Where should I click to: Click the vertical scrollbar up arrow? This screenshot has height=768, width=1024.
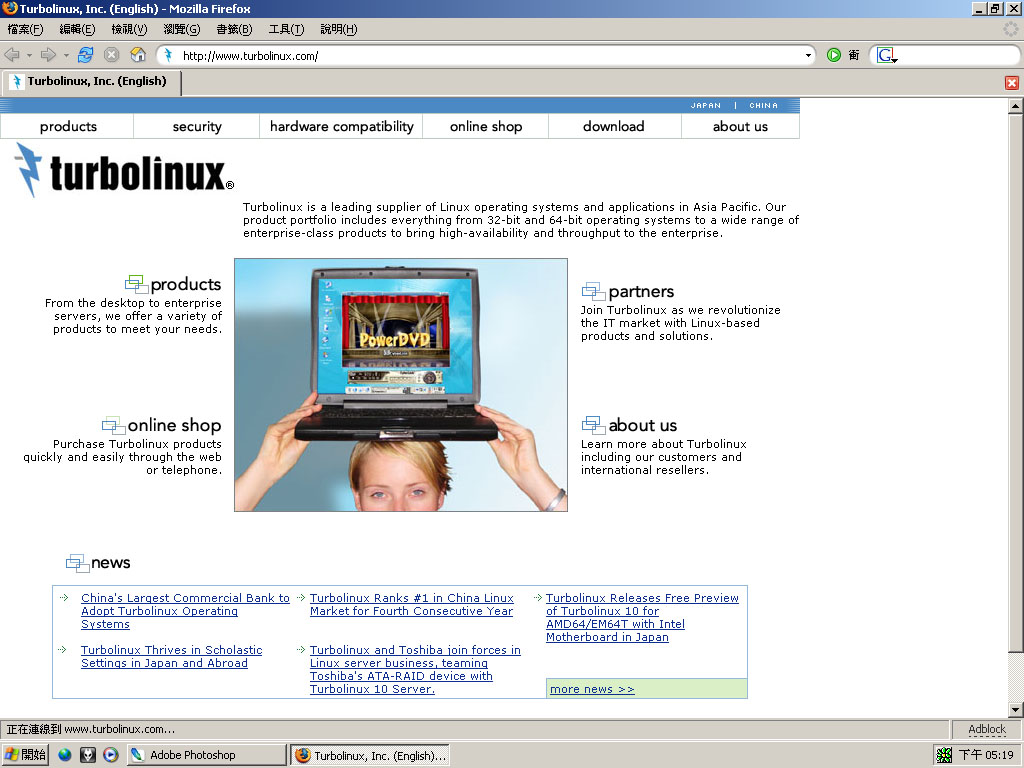pyautogui.click(x=1016, y=106)
